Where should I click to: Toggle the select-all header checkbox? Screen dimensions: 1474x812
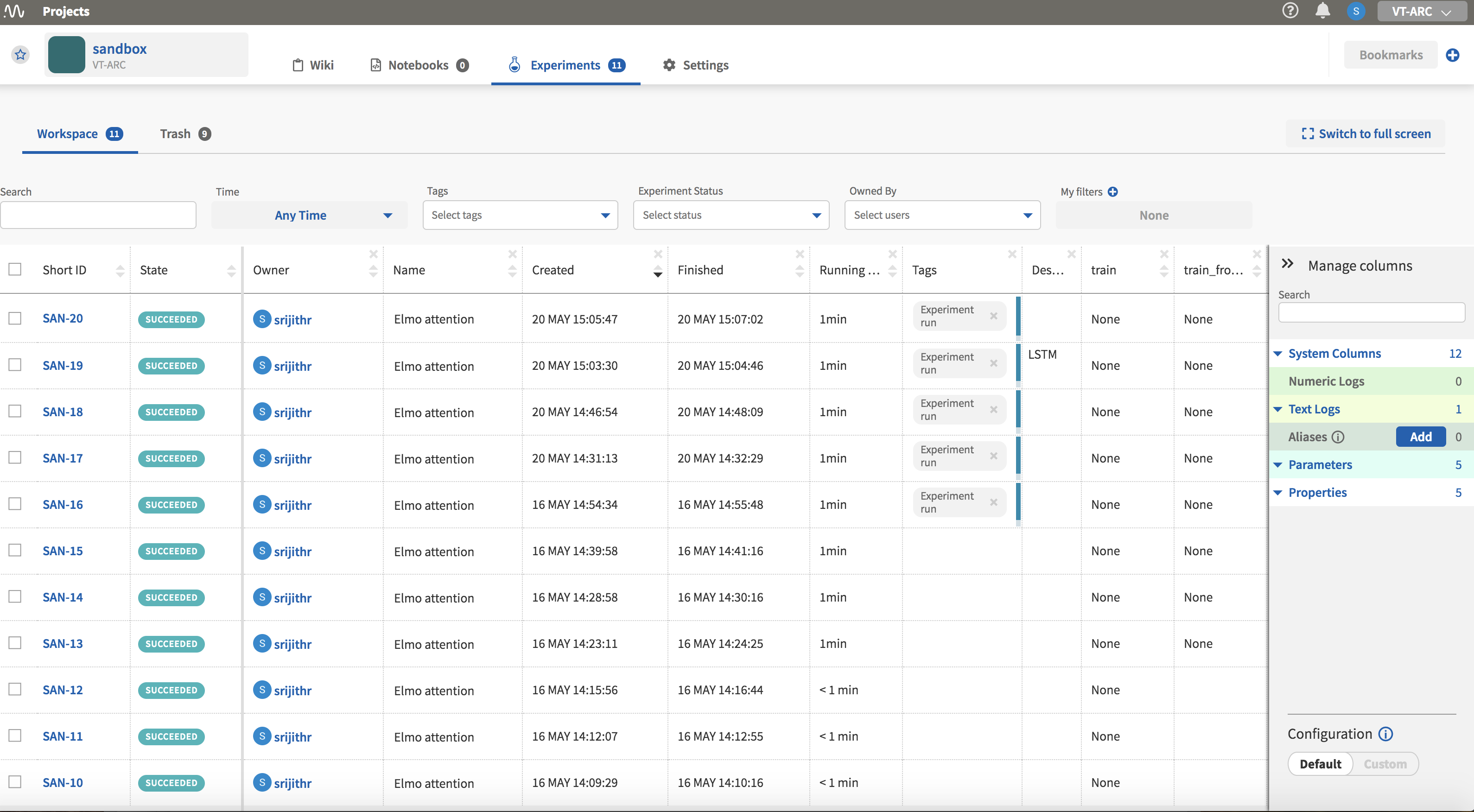click(15, 269)
